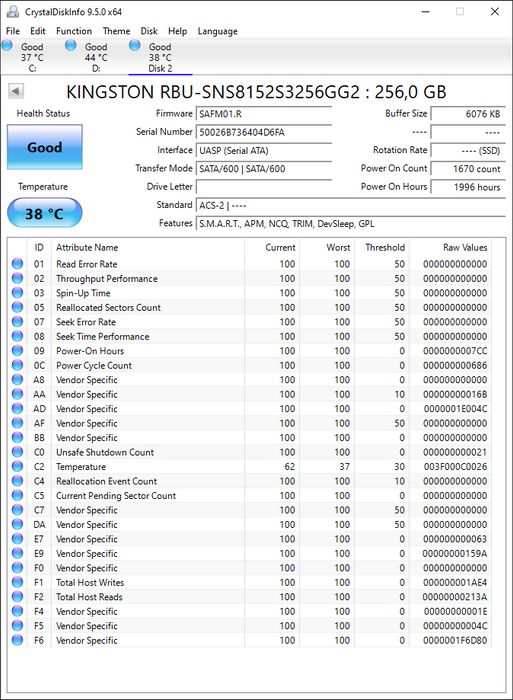Image resolution: width=513 pixels, height=700 pixels.
Task: Click status circle for Unsafe Shutdown Count
Action: tap(17, 452)
